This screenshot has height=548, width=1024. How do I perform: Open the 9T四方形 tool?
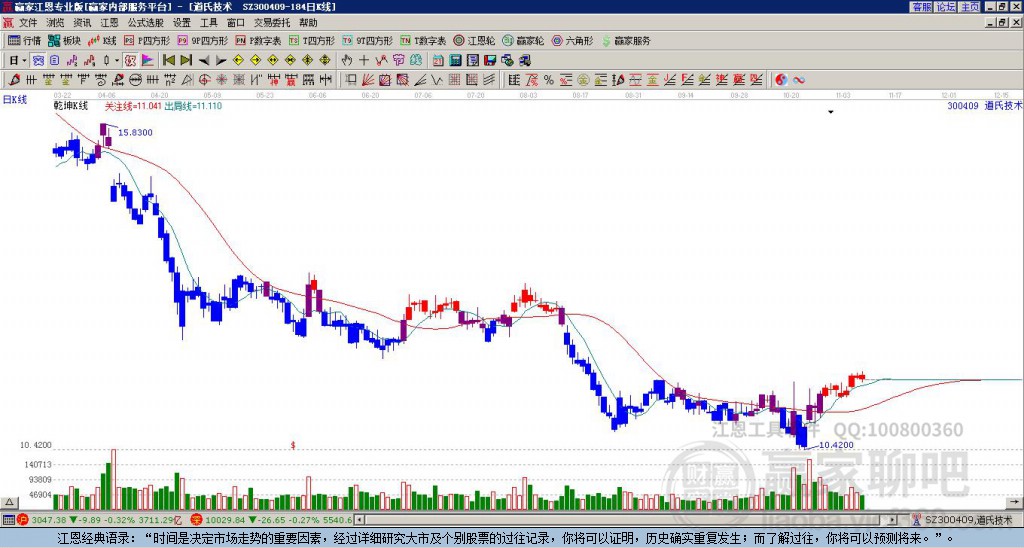click(x=368, y=40)
